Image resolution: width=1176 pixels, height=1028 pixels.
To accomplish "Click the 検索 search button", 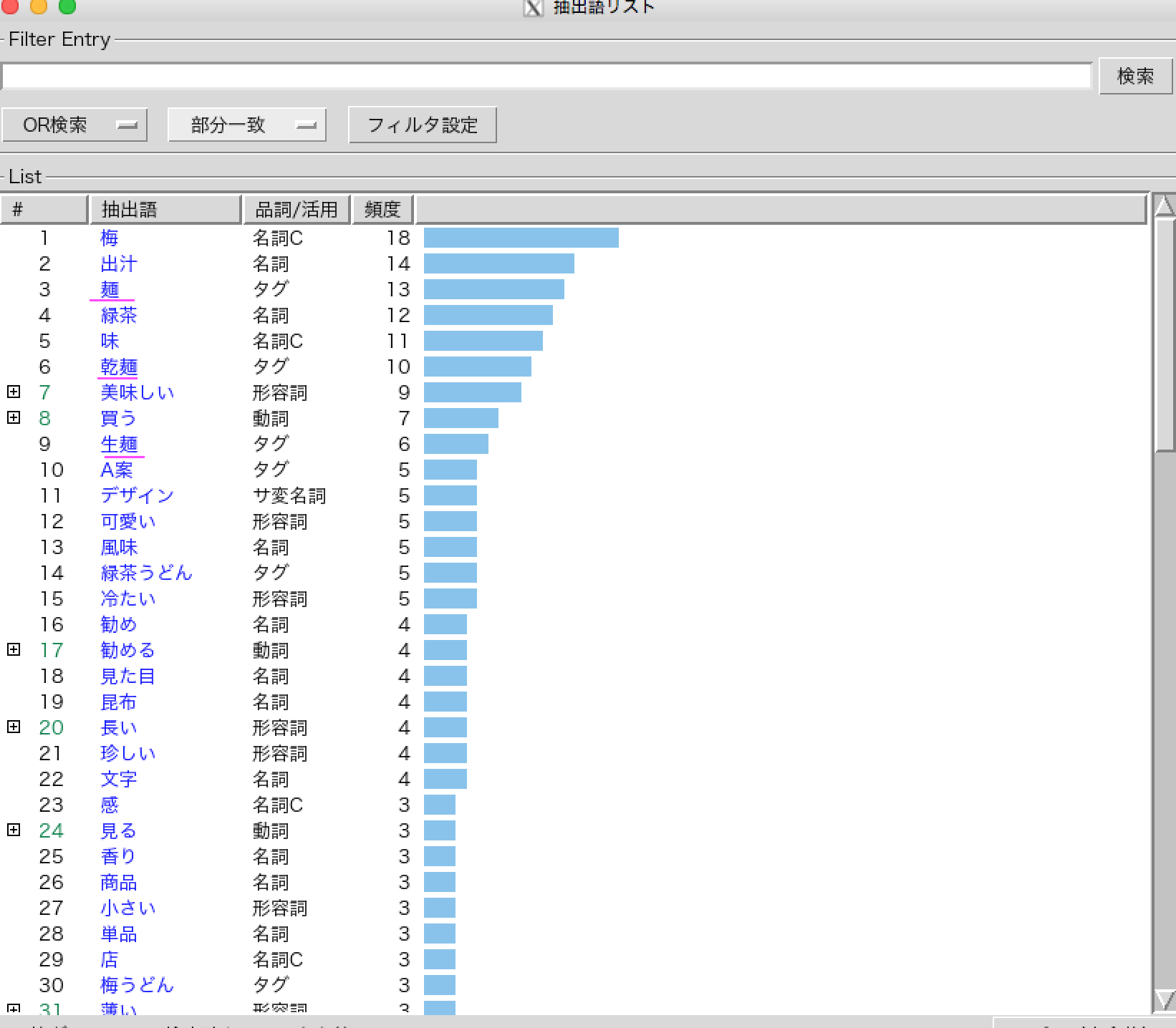I will point(1135,76).
